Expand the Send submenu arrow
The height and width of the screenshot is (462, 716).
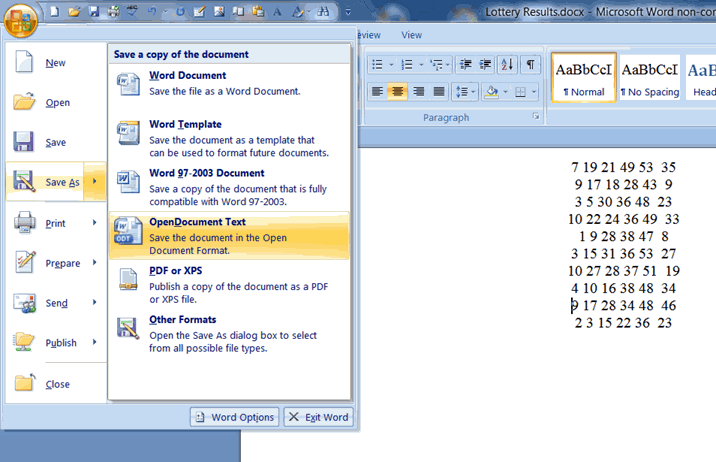(x=95, y=302)
